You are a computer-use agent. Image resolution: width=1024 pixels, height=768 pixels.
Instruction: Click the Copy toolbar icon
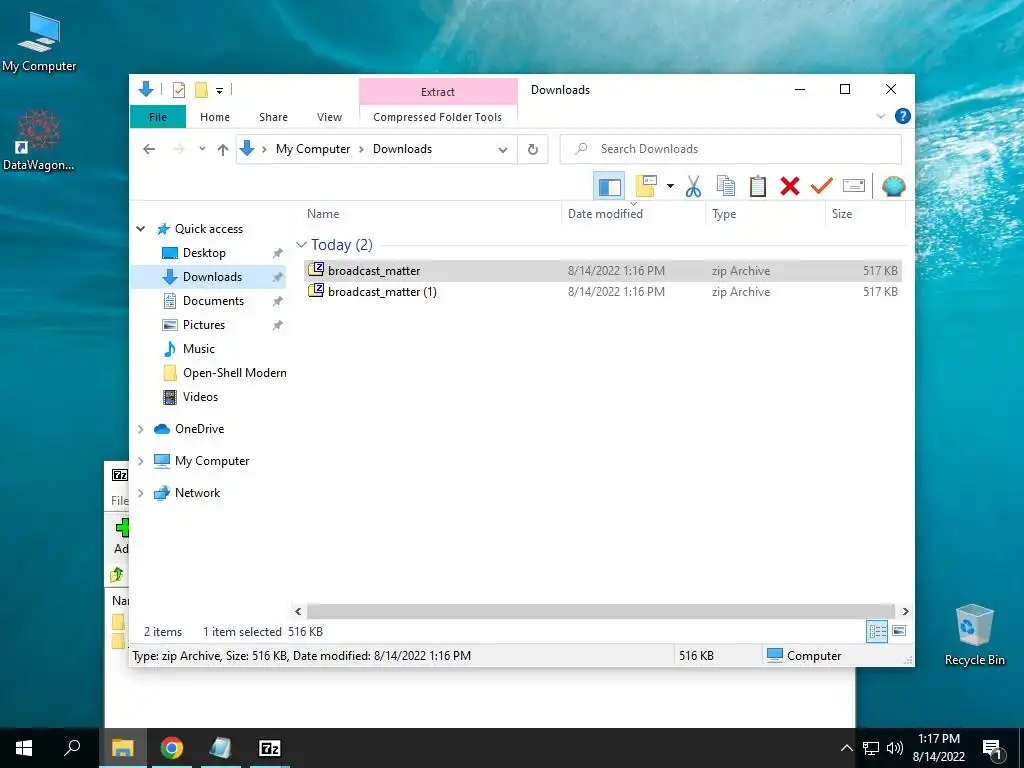coord(726,187)
